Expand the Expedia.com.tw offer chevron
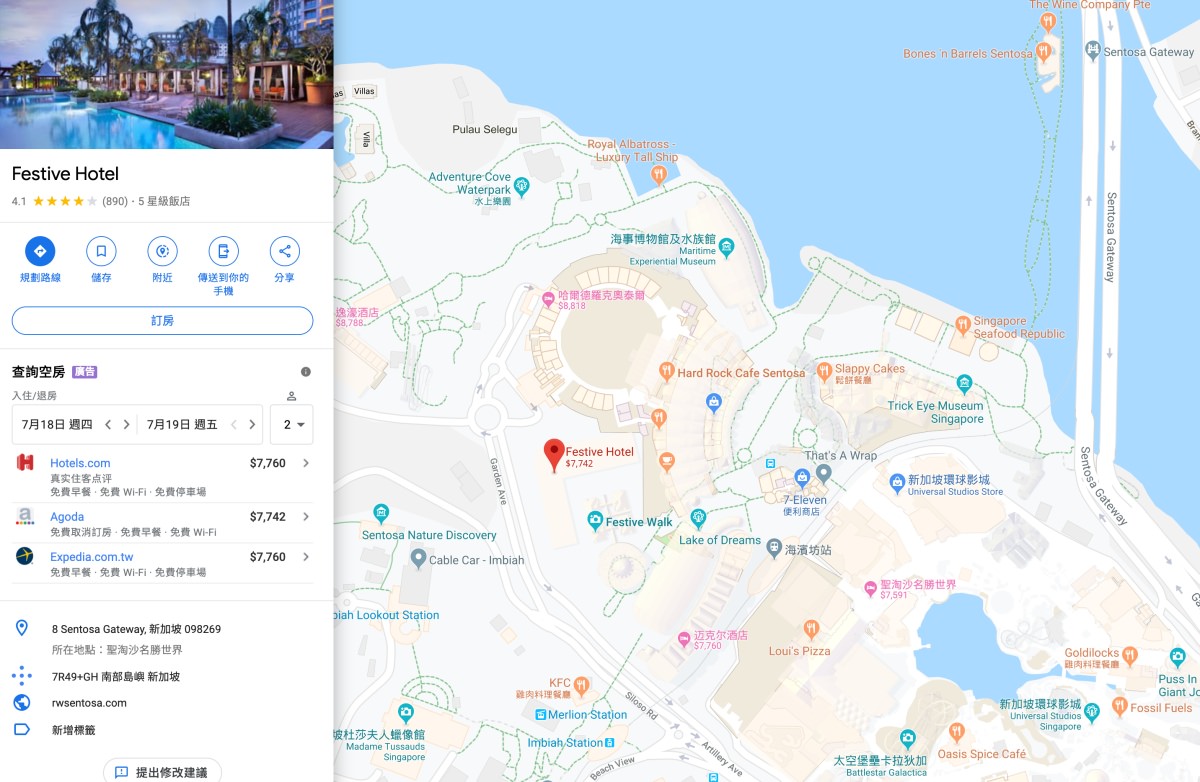This screenshot has height=782, width=1200. tap(306, 557)
